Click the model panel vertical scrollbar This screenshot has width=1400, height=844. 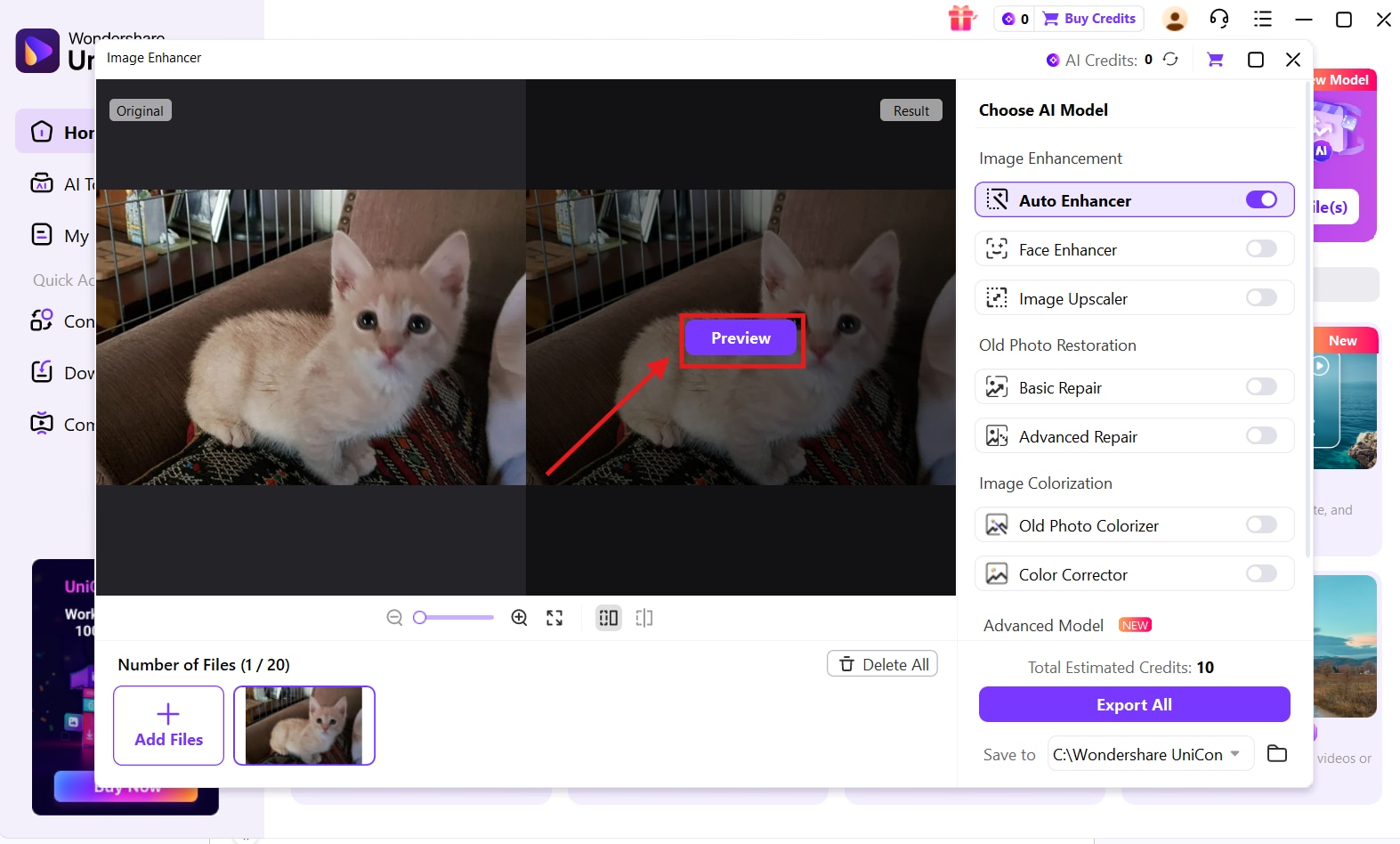(1307, 321)
